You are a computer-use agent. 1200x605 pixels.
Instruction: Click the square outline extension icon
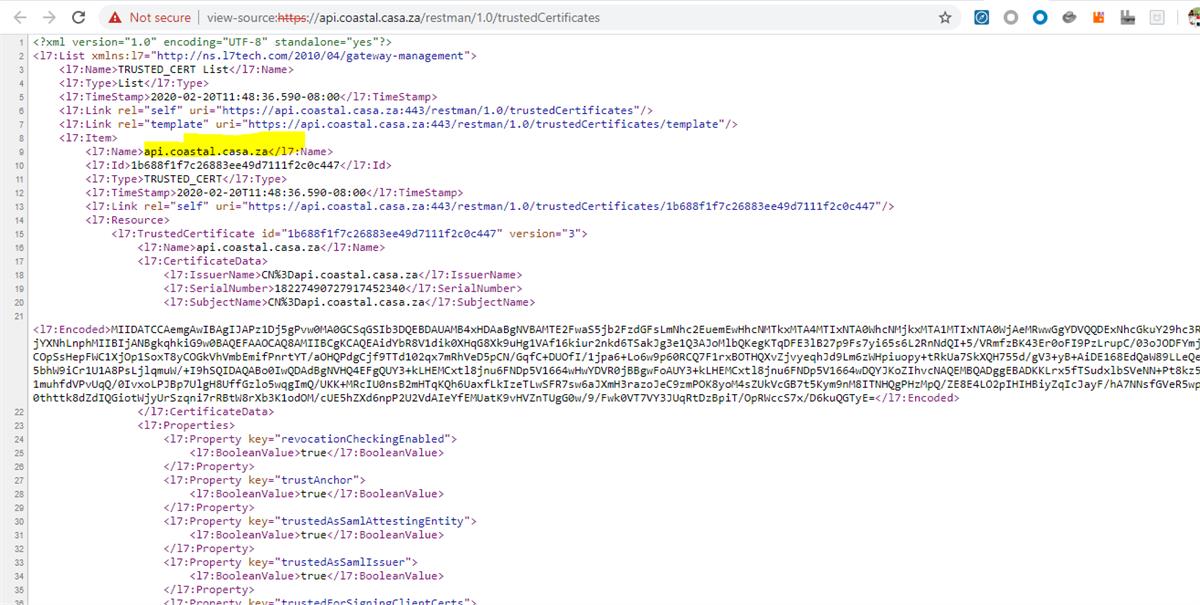(1157, 17)
